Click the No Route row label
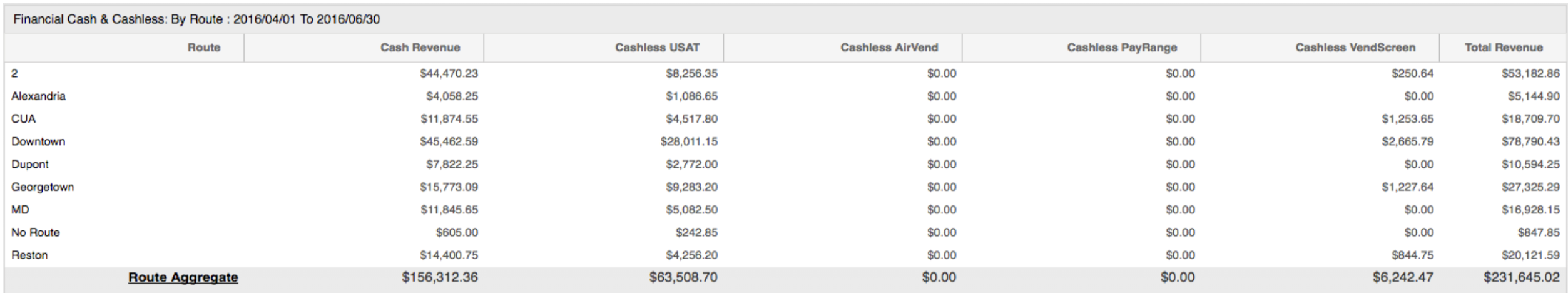Viewport: 1568px width, 293px height. (36, 232)
